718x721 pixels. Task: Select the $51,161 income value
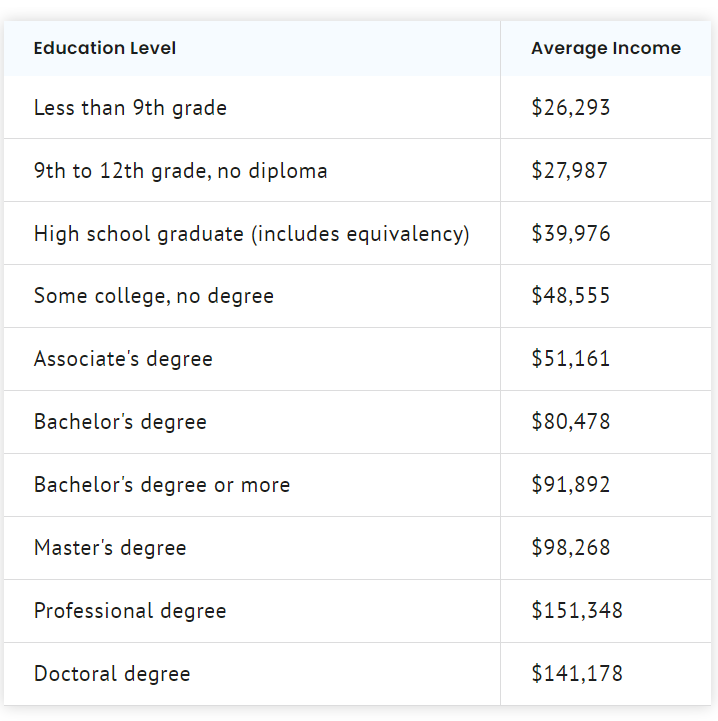click(570, 359)
